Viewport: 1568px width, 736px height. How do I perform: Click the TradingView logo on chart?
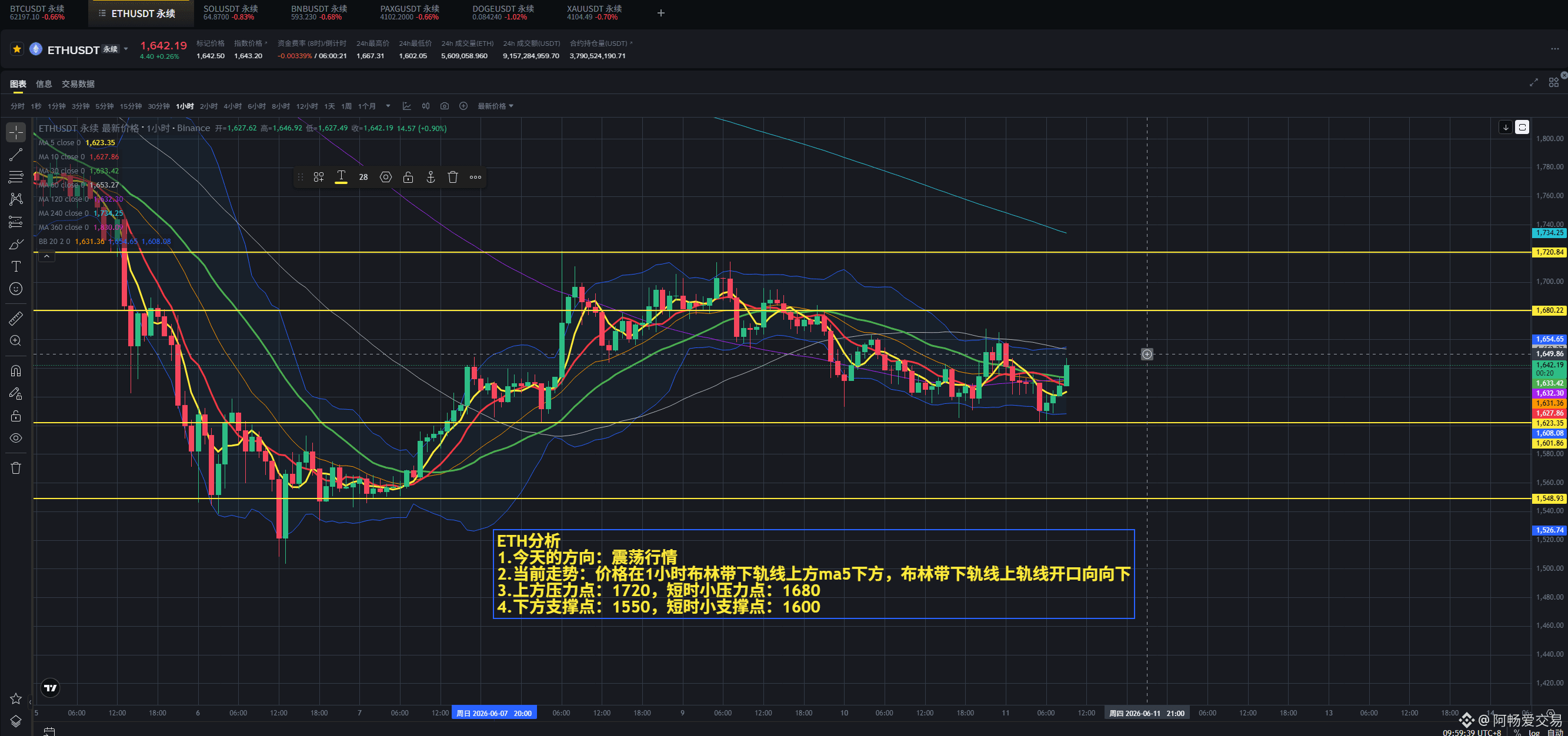pos(51,688)
